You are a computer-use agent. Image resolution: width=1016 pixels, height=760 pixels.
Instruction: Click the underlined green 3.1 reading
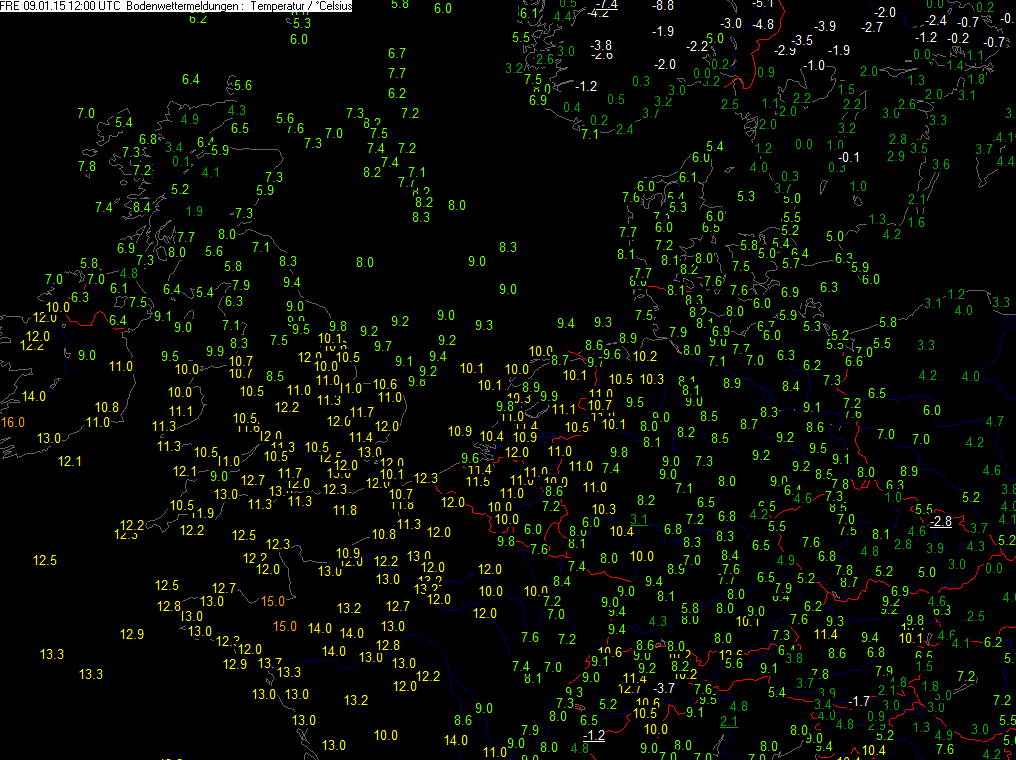[639, 519]
